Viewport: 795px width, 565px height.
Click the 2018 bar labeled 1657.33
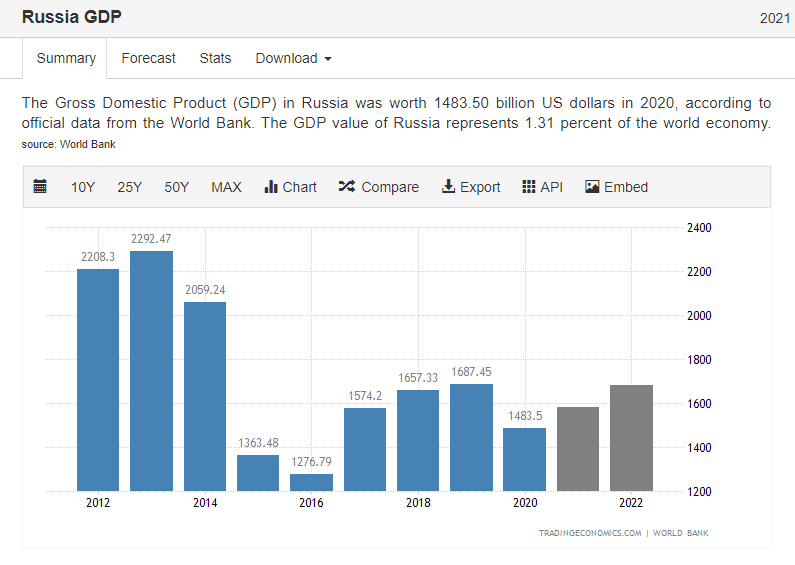tap(418, 440)
